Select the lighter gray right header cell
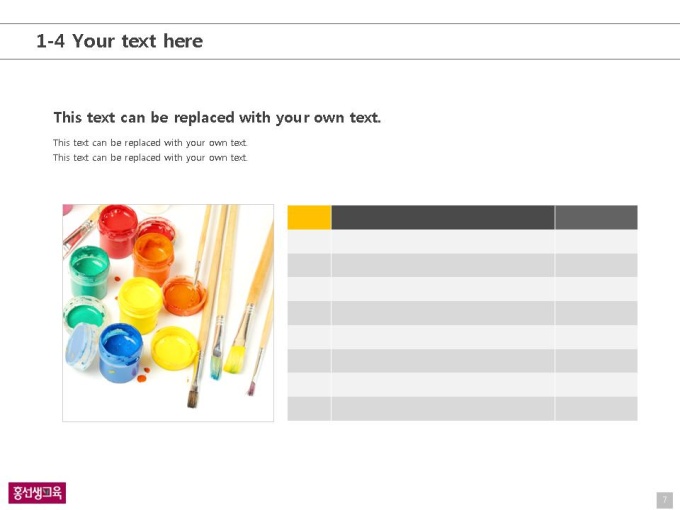The height and width of the screenshot is (510, 680). coord(596,217)
